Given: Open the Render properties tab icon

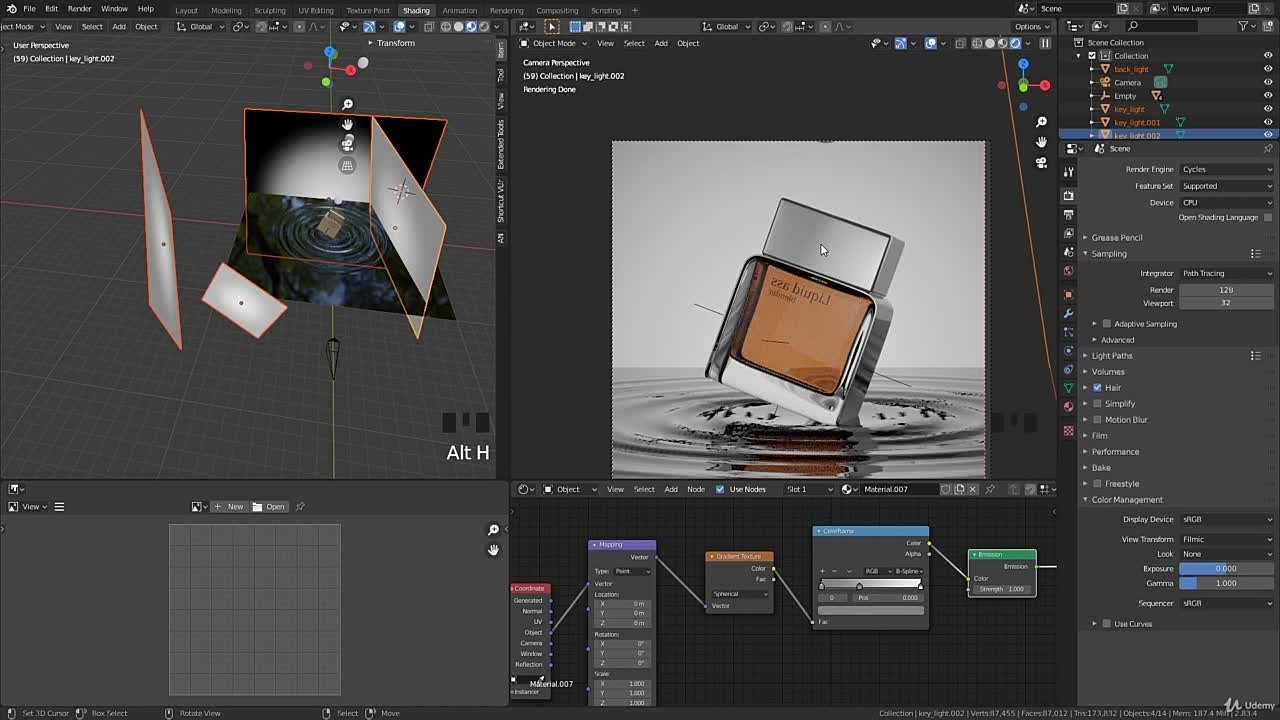Looking at the screenshot, I should 1068,195.
